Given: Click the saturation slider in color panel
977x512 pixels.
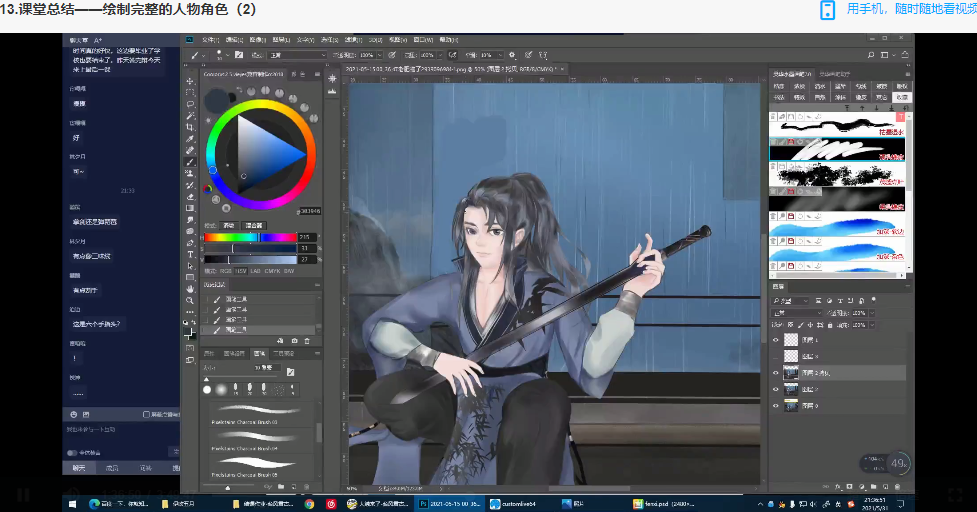Looking at the screenshot, I should (250, 248).
